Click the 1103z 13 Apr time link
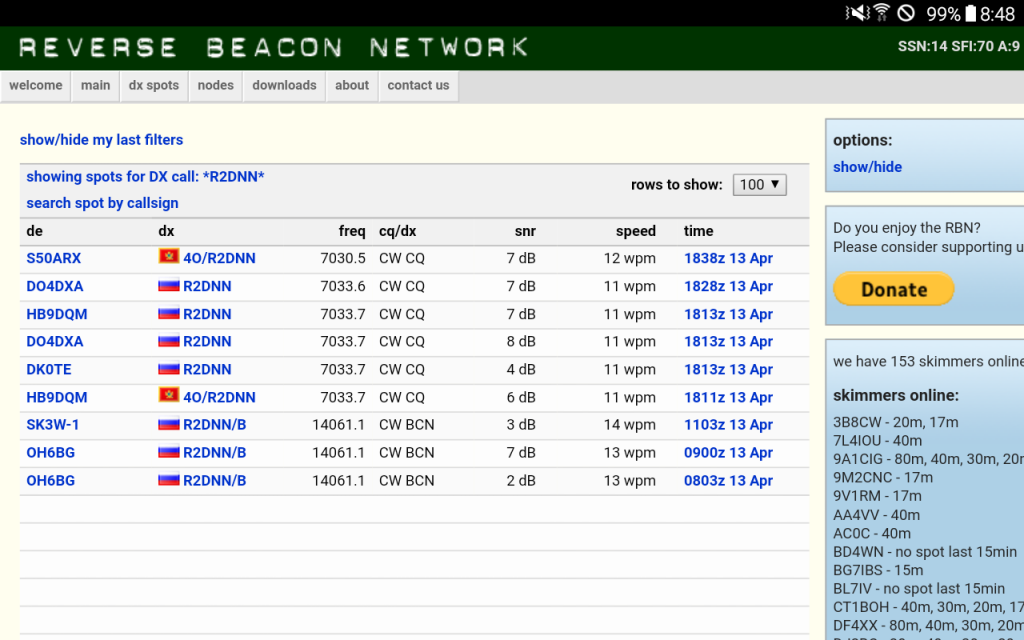Viewport: 1024px width, 640px height. click(728, 424)
